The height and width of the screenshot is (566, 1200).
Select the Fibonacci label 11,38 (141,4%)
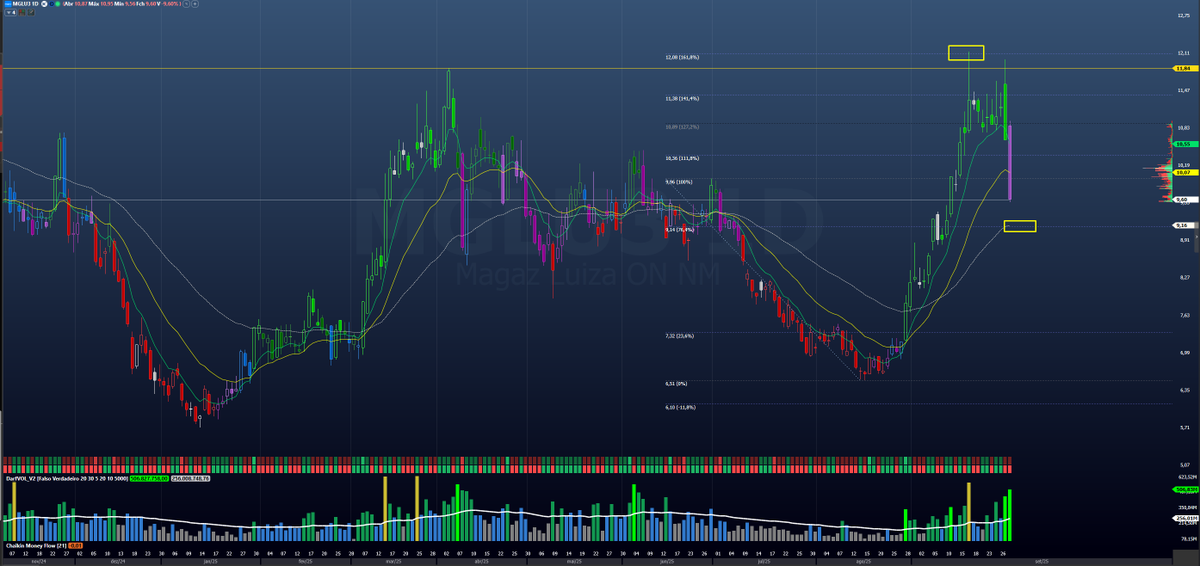coord(682,98)
